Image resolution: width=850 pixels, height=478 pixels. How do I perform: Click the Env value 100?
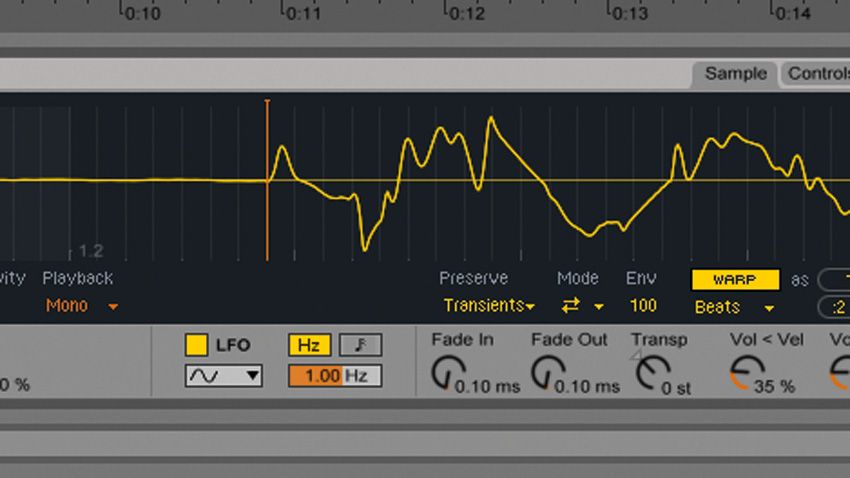(643, 306)
